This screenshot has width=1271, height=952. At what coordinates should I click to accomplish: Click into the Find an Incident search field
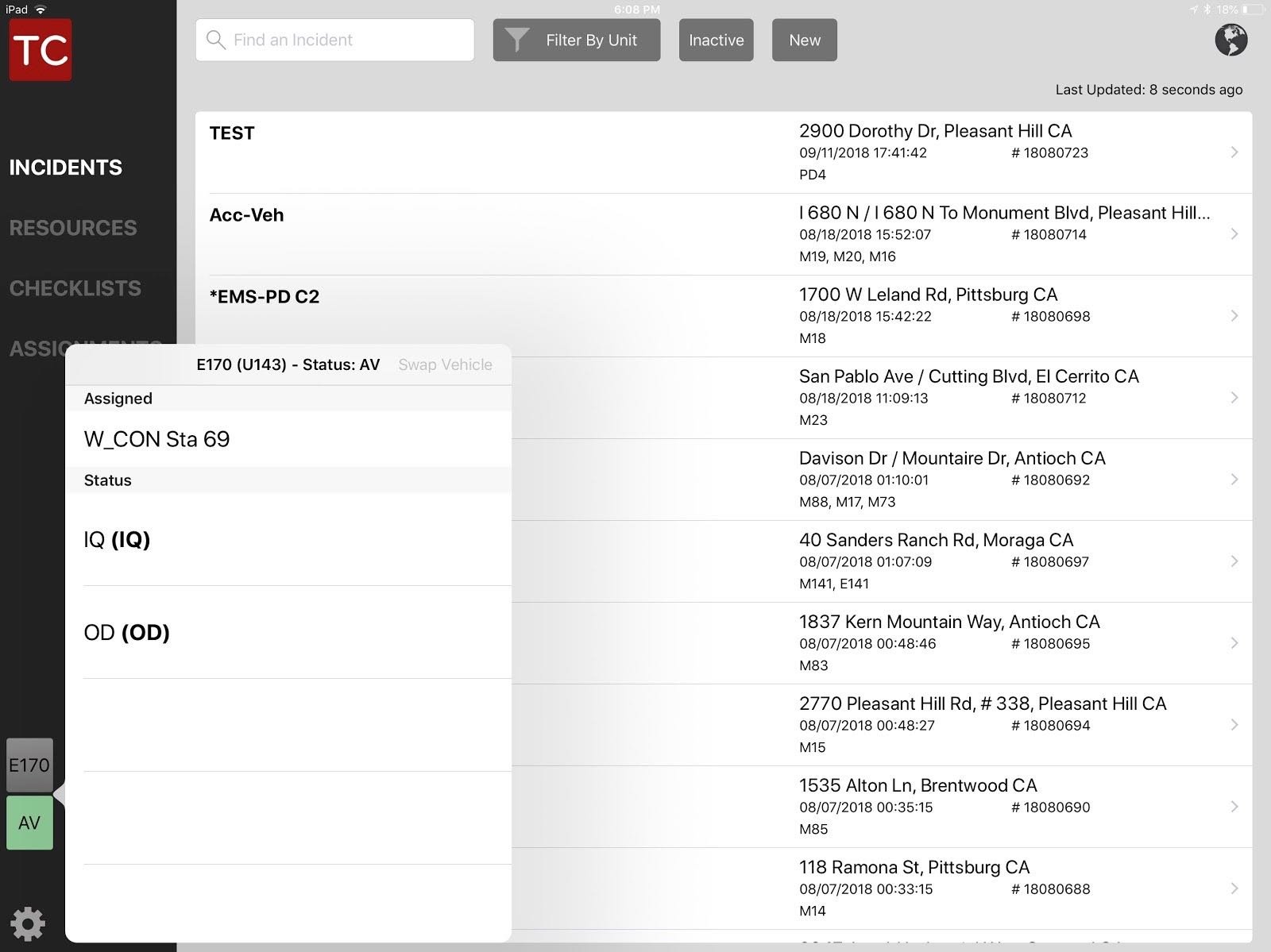334,40
